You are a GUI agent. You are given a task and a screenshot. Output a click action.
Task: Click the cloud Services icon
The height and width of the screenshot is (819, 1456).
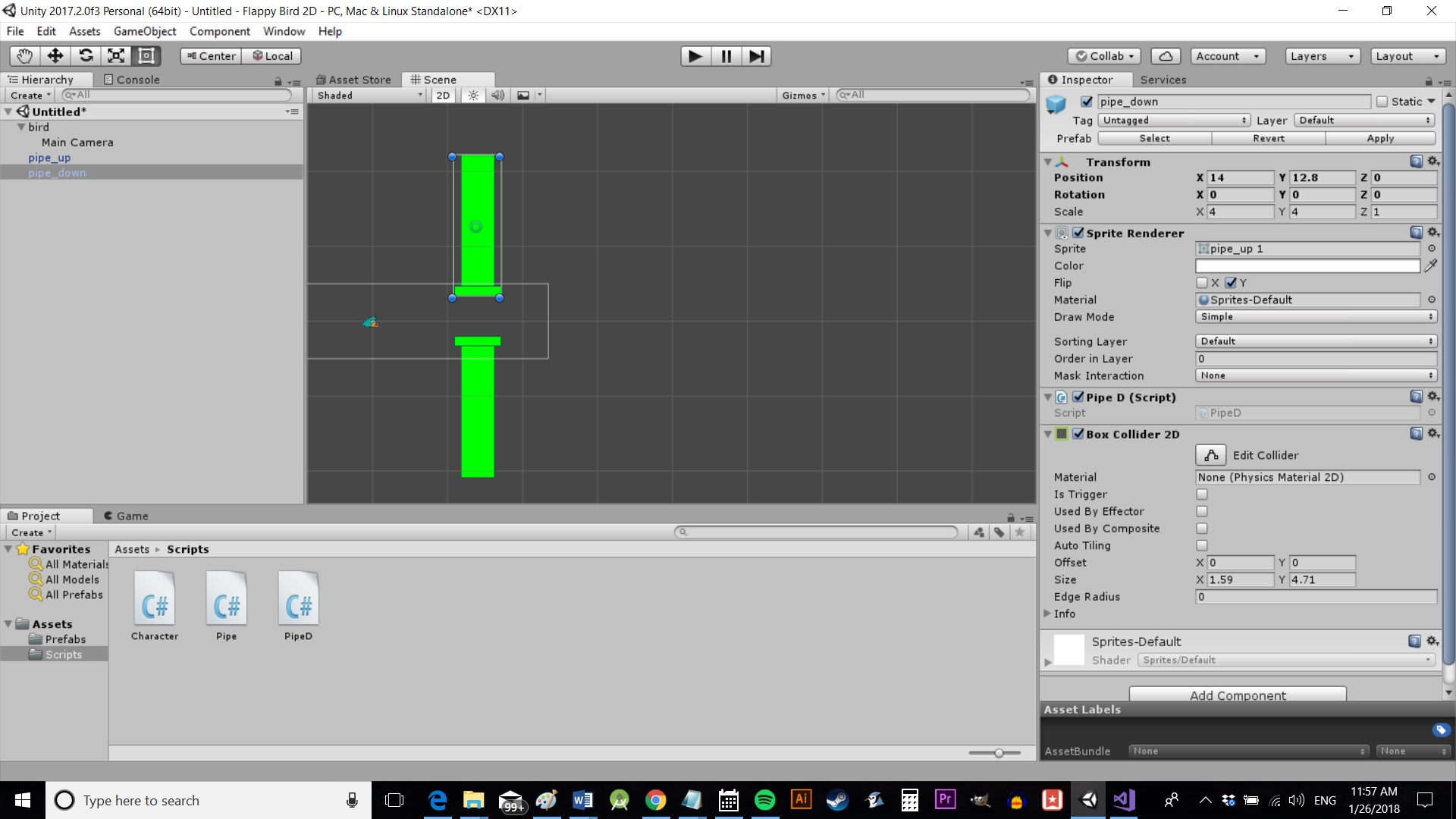pos(1166,56)
